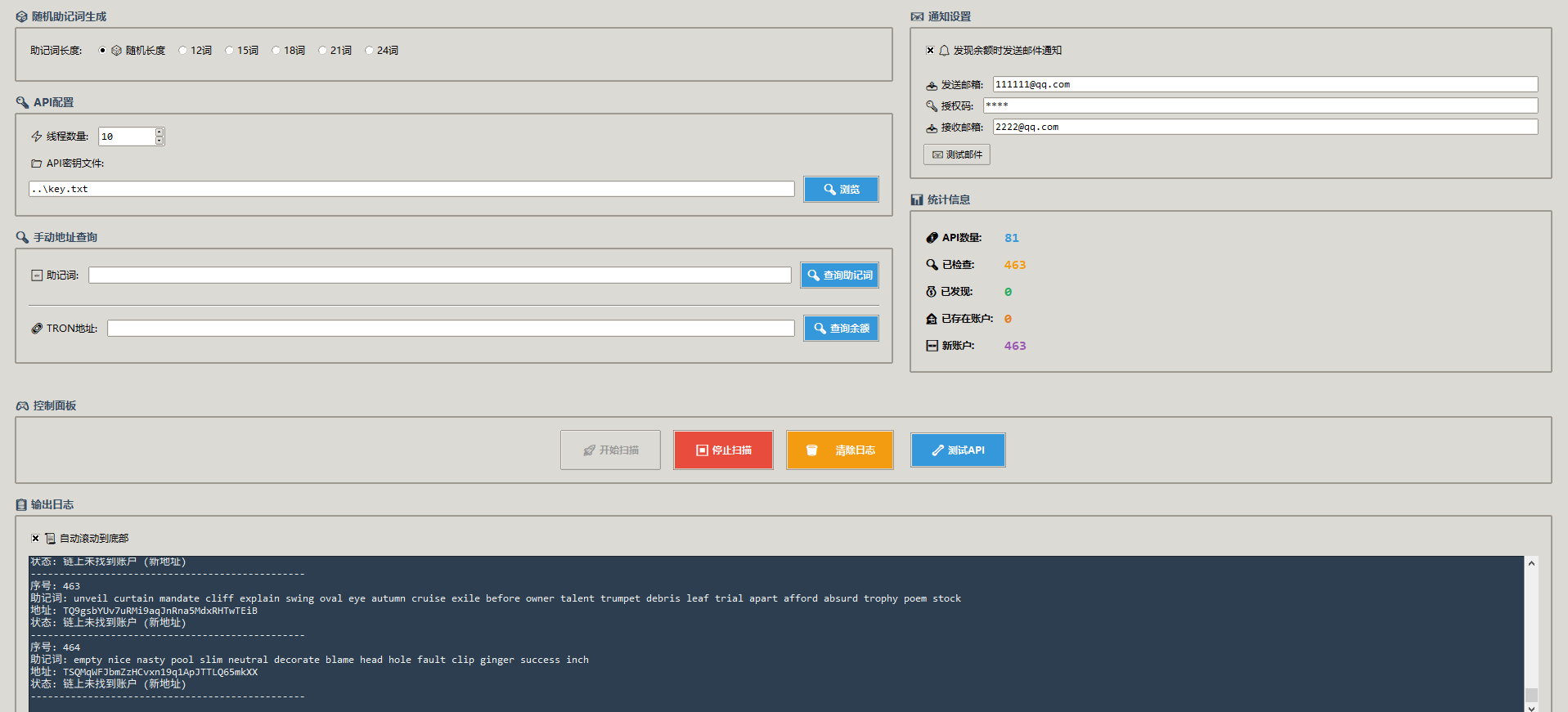Focus the TRON地址 text field
Screen dimensions: 1568x712
click(450, 329)
